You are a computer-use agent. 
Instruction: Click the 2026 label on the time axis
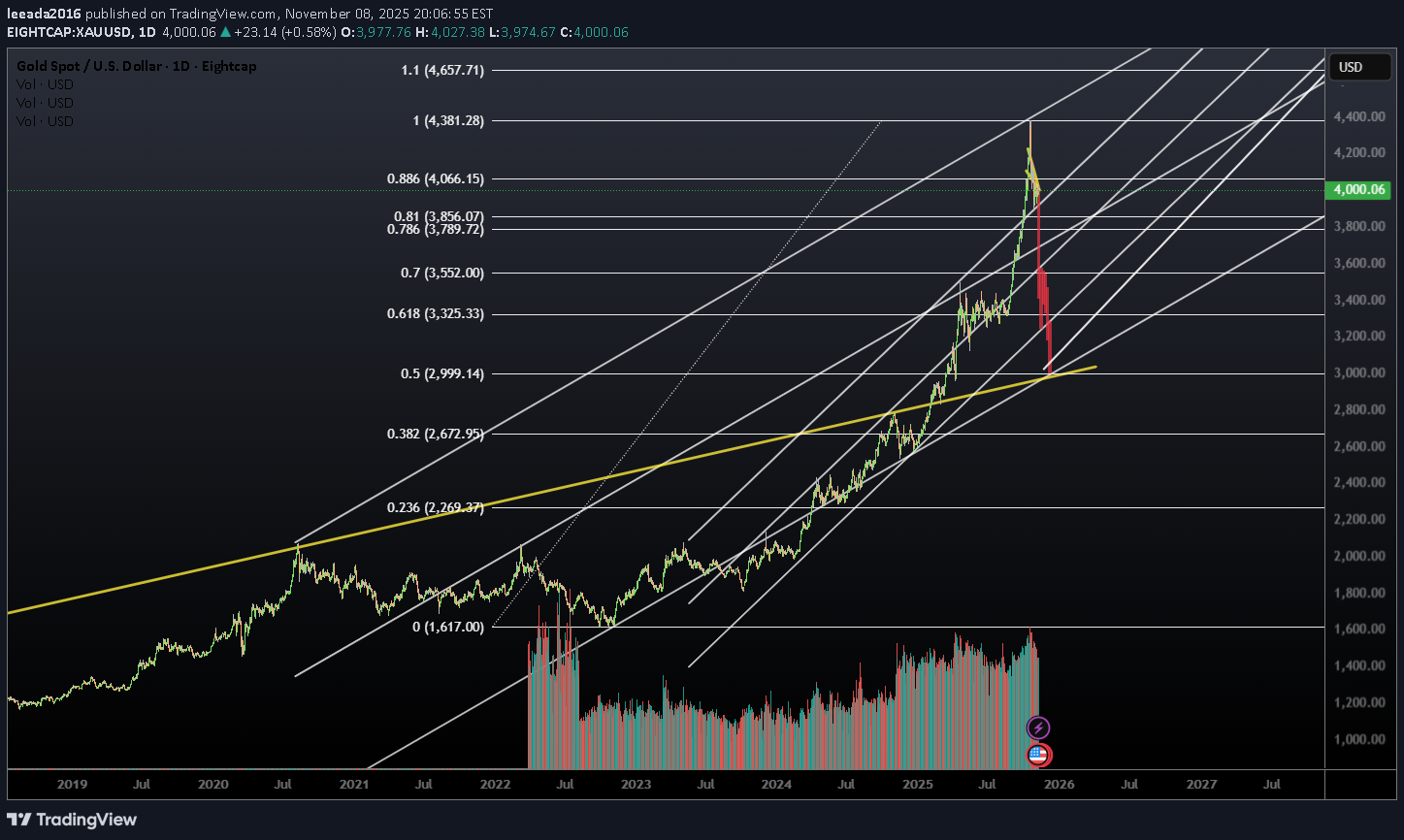click(1059, 784)
